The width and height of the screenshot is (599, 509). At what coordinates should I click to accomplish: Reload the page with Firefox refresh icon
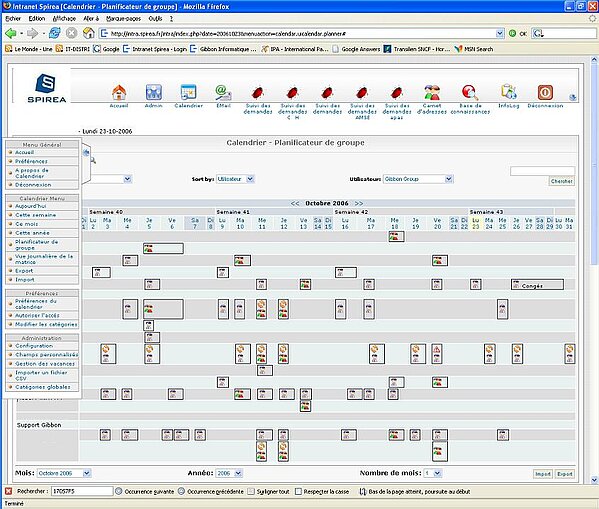tap(55, 33)
